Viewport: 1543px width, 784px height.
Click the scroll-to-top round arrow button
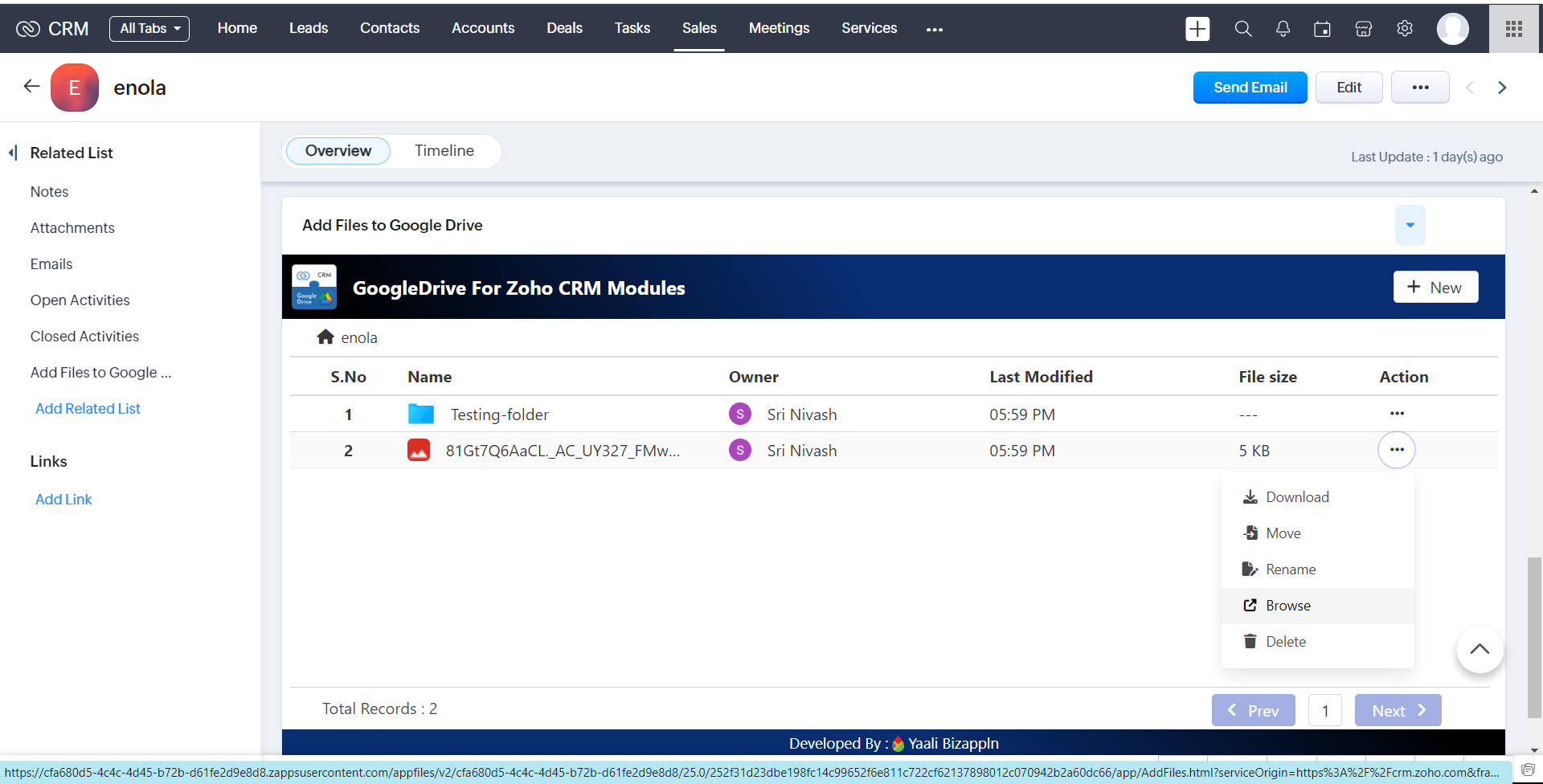(1479, 650)
